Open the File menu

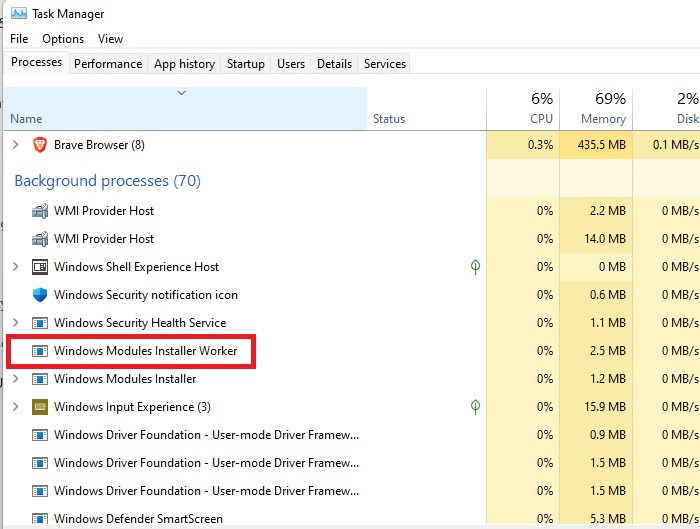(x=19, y=39)
